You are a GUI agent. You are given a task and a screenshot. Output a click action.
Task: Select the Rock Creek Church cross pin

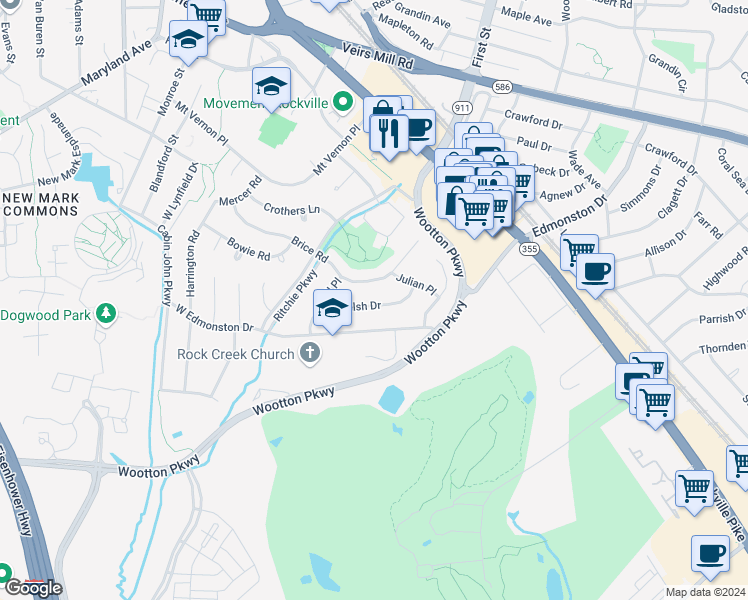tap(310, 353)
